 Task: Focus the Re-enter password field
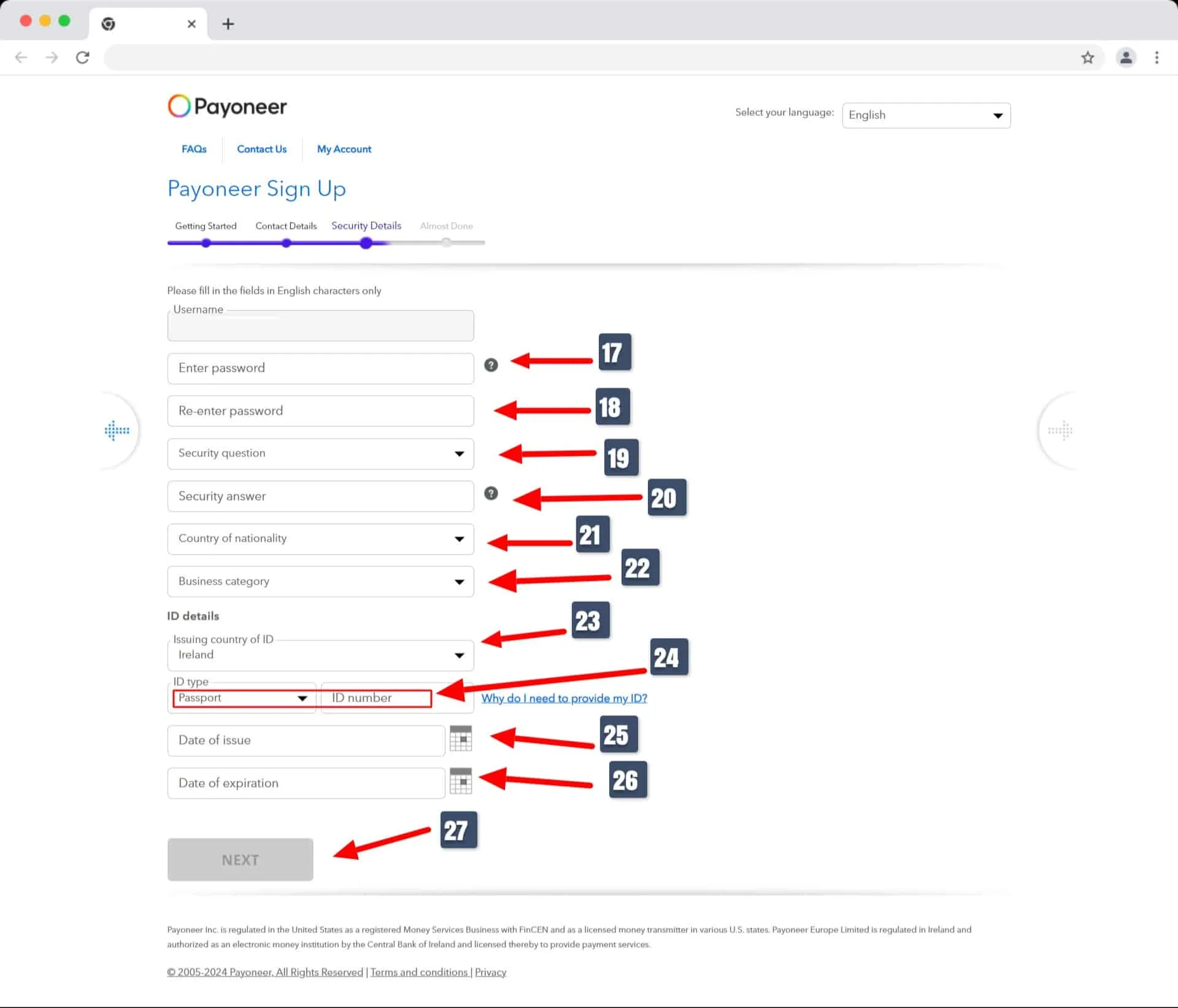320,411
